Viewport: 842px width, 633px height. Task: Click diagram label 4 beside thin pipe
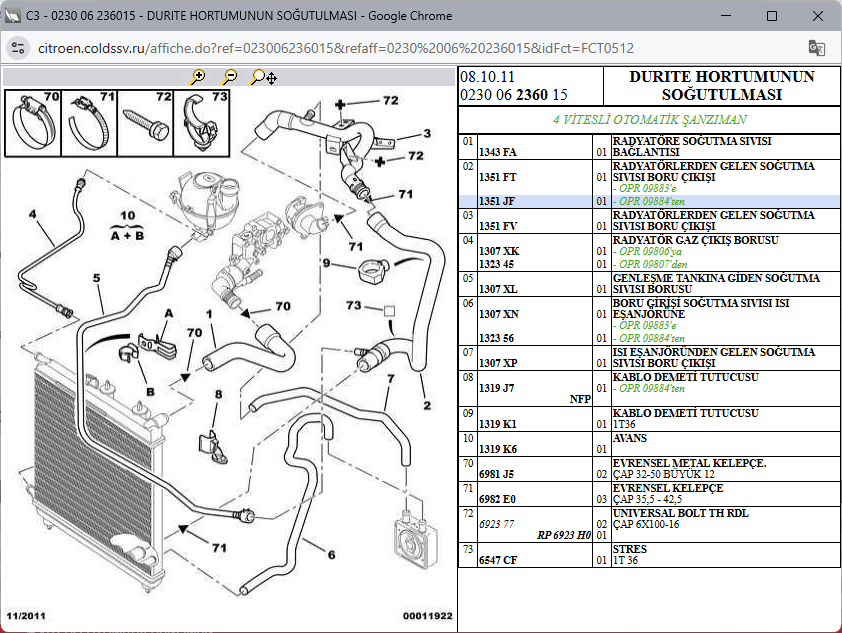click(x=32, y=214)
